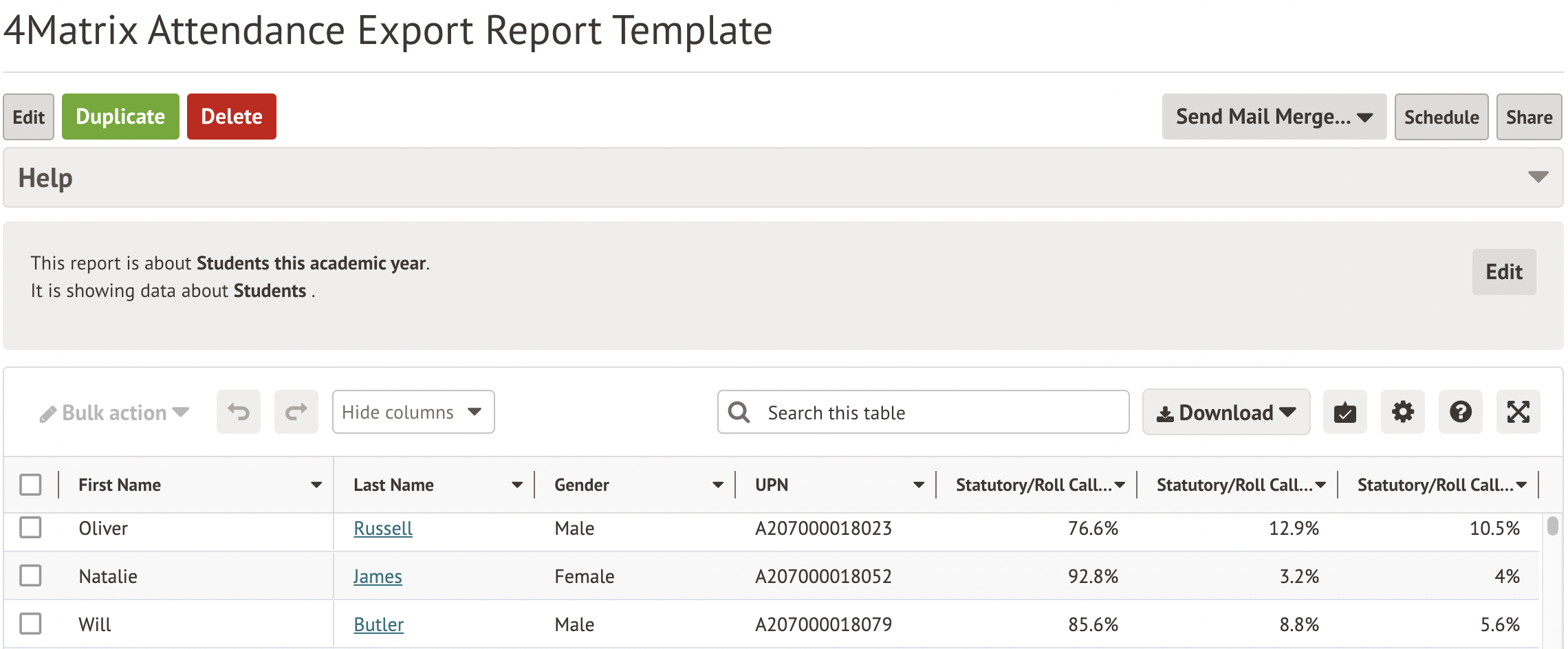The width and height of the screenshot is (1568, 649).
Task: Open the Download dropdown menu
Action: 1226,412
